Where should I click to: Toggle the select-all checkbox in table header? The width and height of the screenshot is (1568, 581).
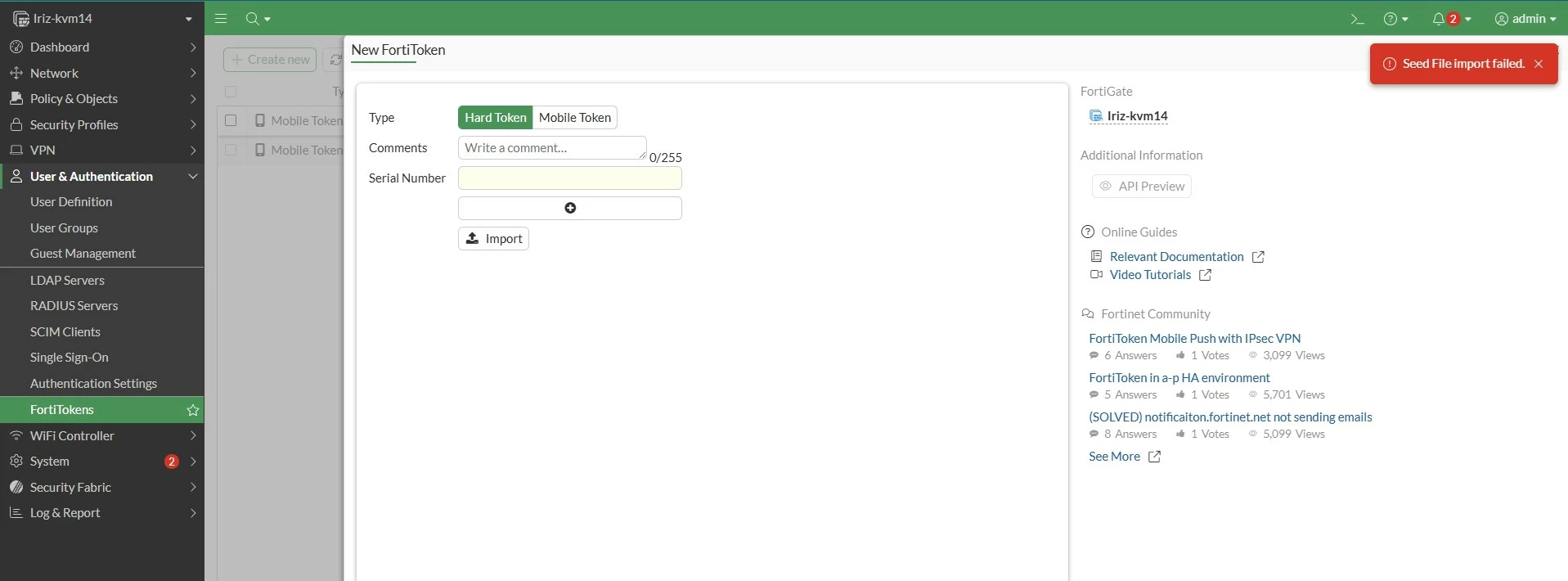click(231, 92)
